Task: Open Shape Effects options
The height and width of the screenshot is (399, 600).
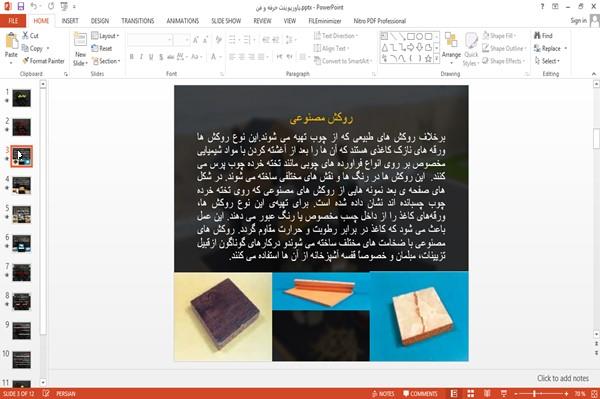Action: (503, 61)
